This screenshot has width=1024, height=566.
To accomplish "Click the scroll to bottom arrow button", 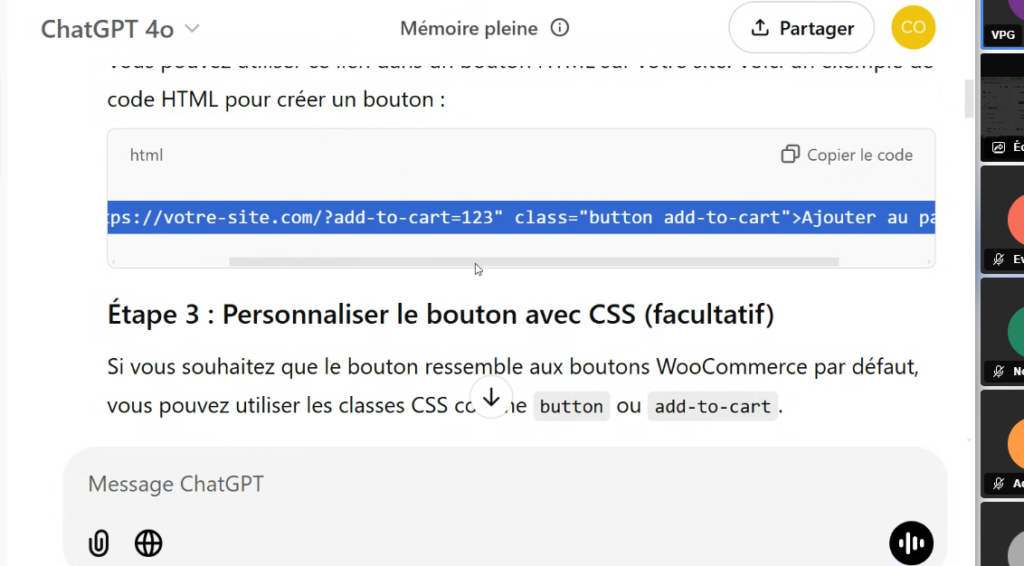I will [x=491, y=397].
